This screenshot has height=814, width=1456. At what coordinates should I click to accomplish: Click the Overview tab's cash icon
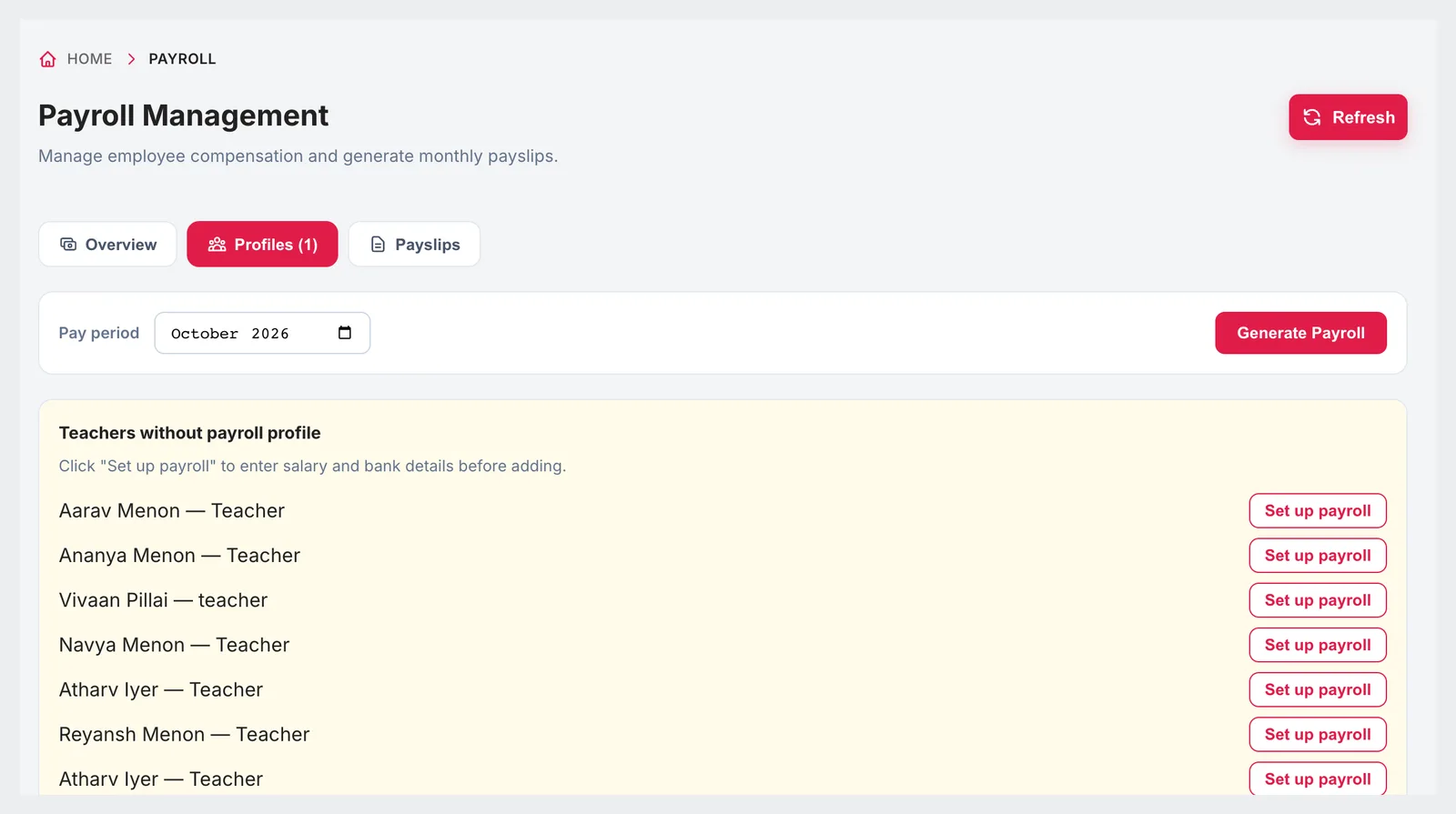pos(68,245)
